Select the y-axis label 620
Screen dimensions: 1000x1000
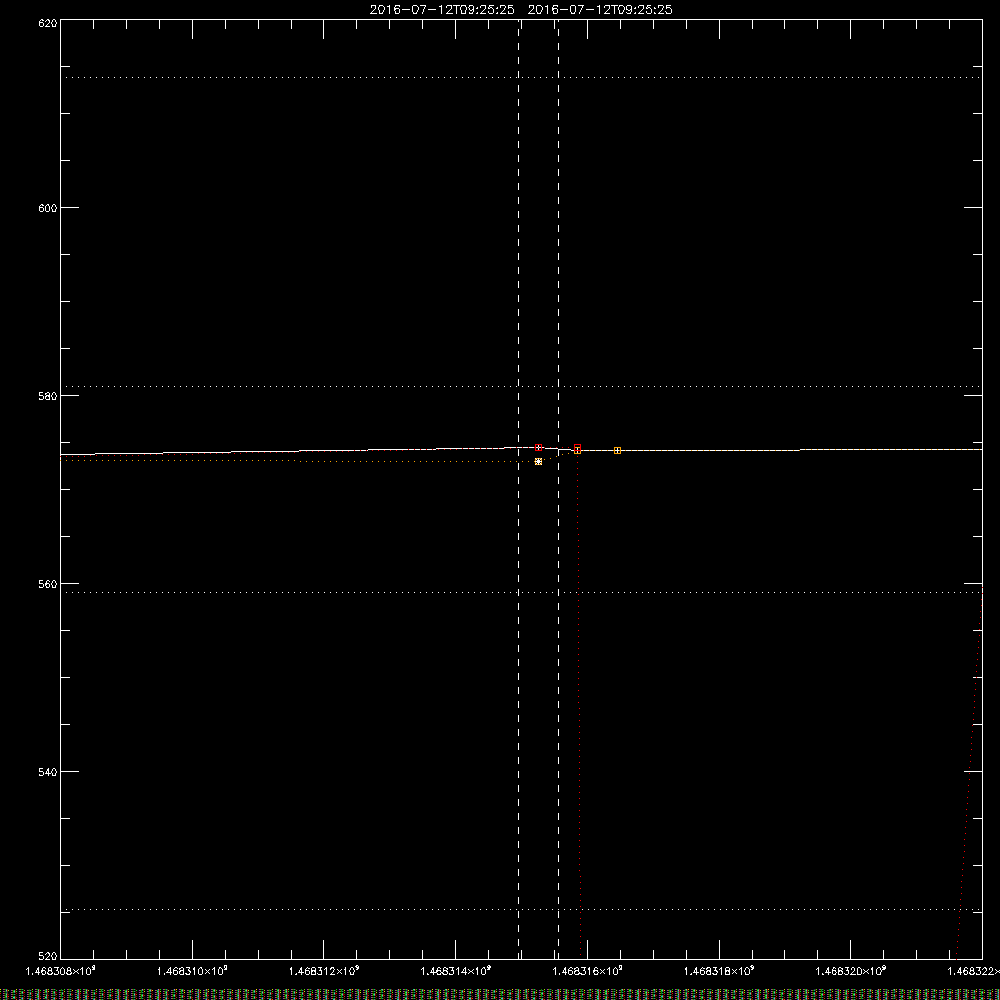point(48,23)
